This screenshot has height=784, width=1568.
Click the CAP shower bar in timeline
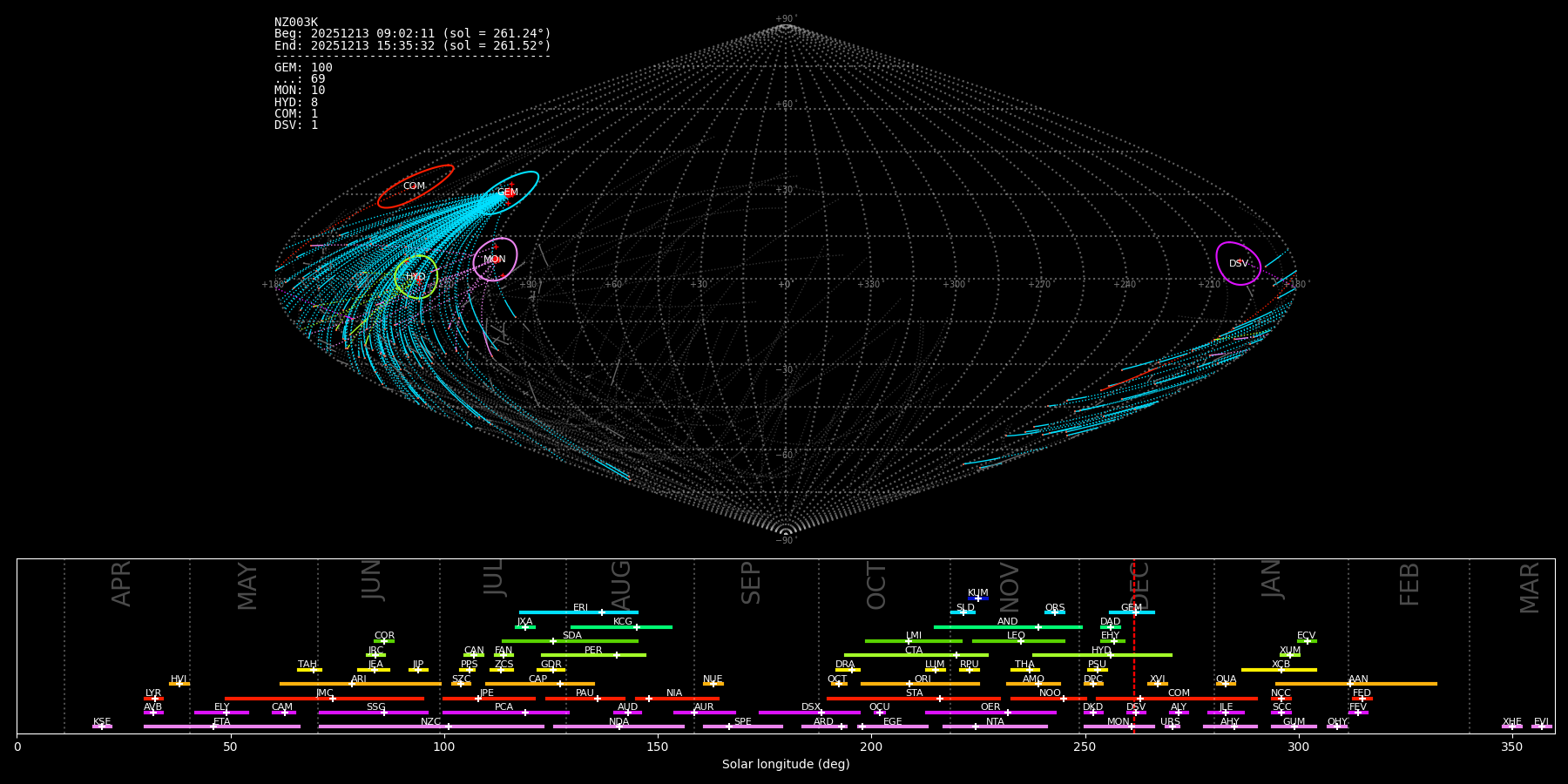pos(540,684)
